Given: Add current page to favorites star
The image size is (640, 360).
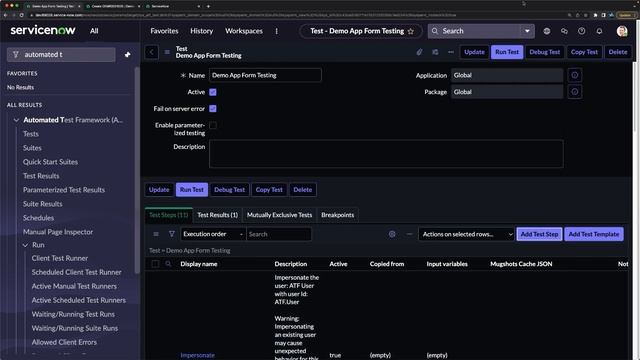Looking at the screenshot, I should tap(411, 31).
